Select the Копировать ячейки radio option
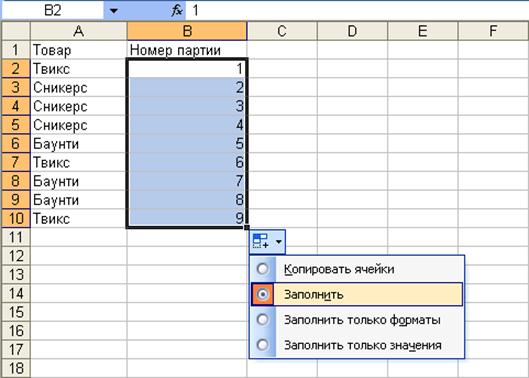The image size is (529, 378). tap(262, 269)
